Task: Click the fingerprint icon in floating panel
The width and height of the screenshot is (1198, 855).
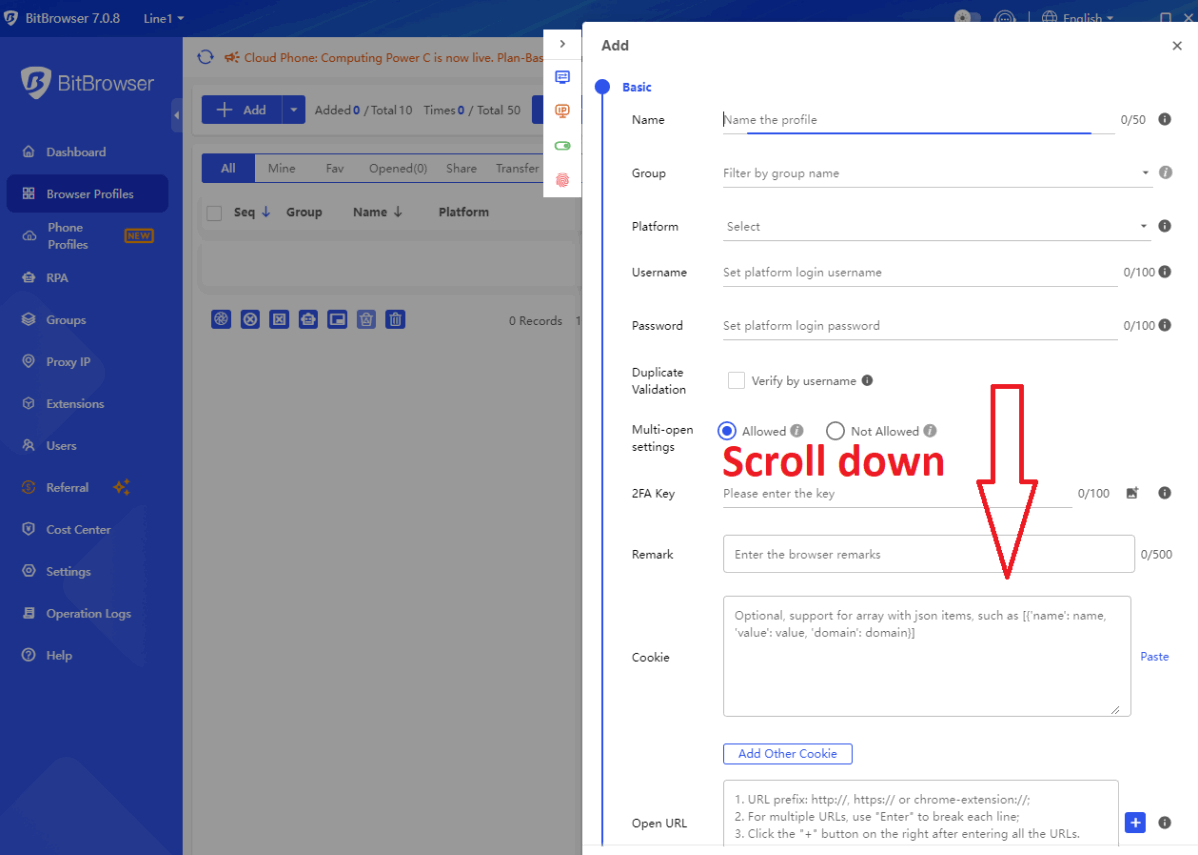Action: tap(562, 180)
